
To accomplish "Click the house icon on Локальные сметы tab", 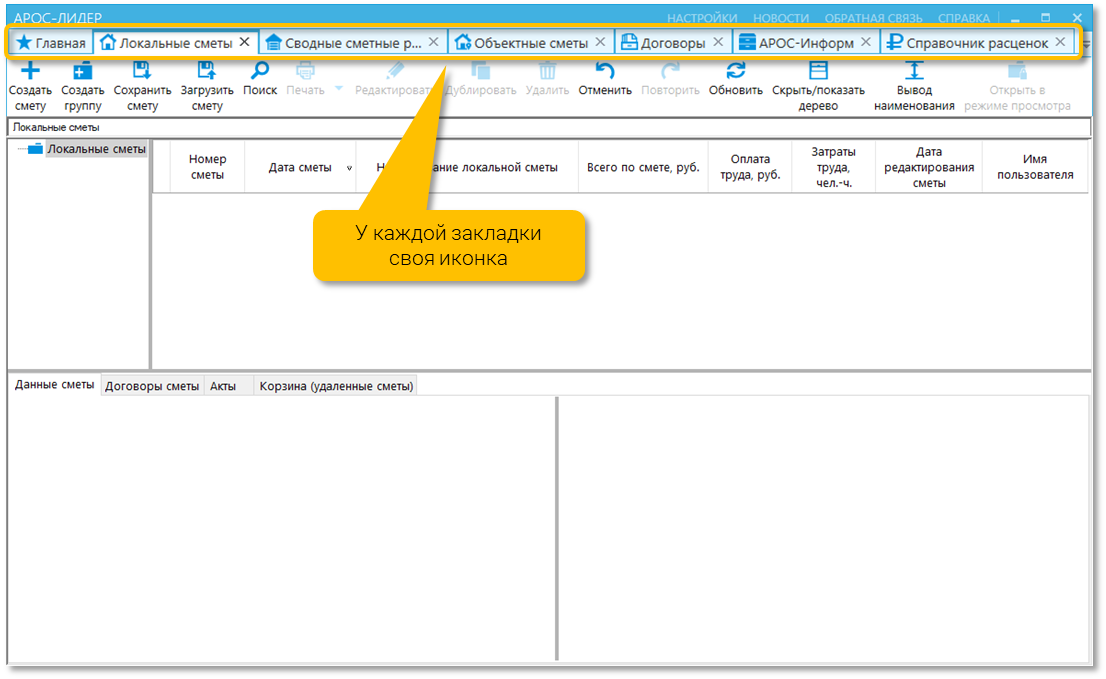I will point(107,42).
